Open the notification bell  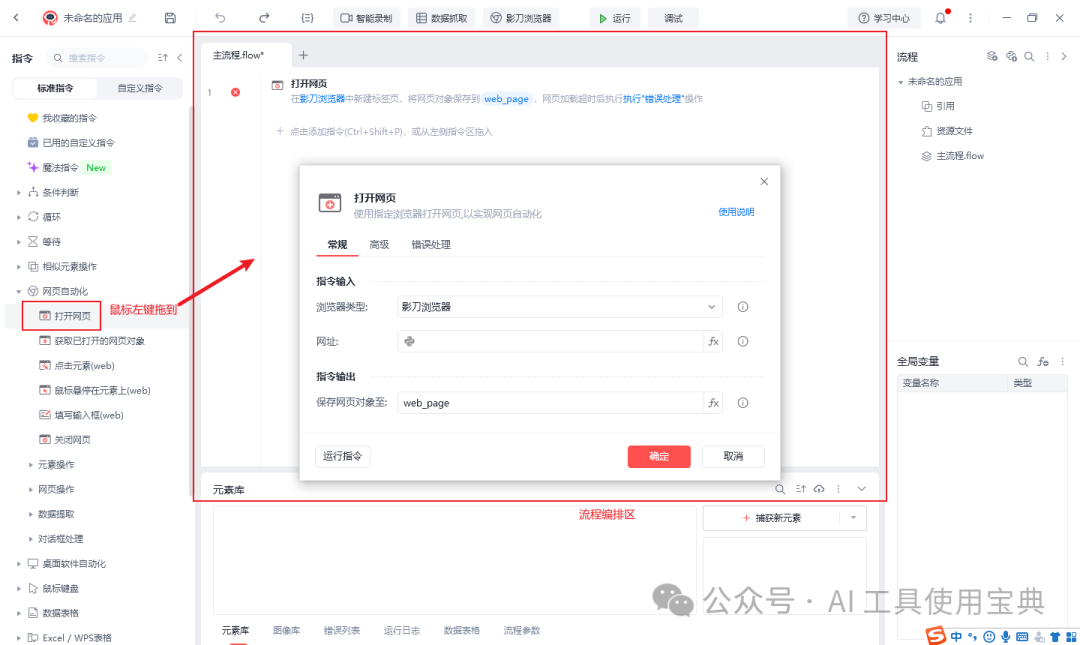940,18
